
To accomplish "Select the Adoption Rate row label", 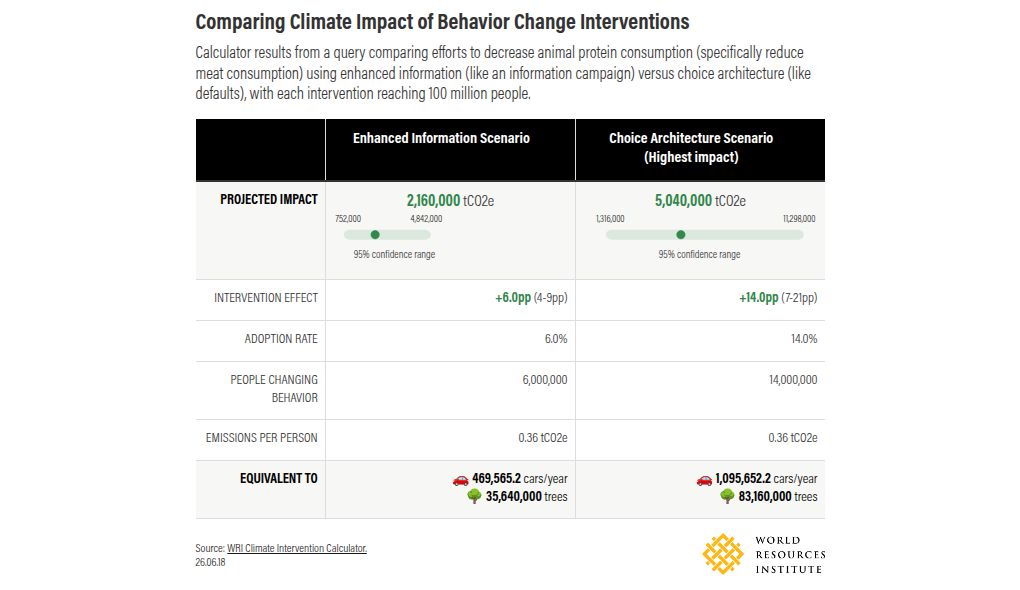I will click(x=281, y=339).
